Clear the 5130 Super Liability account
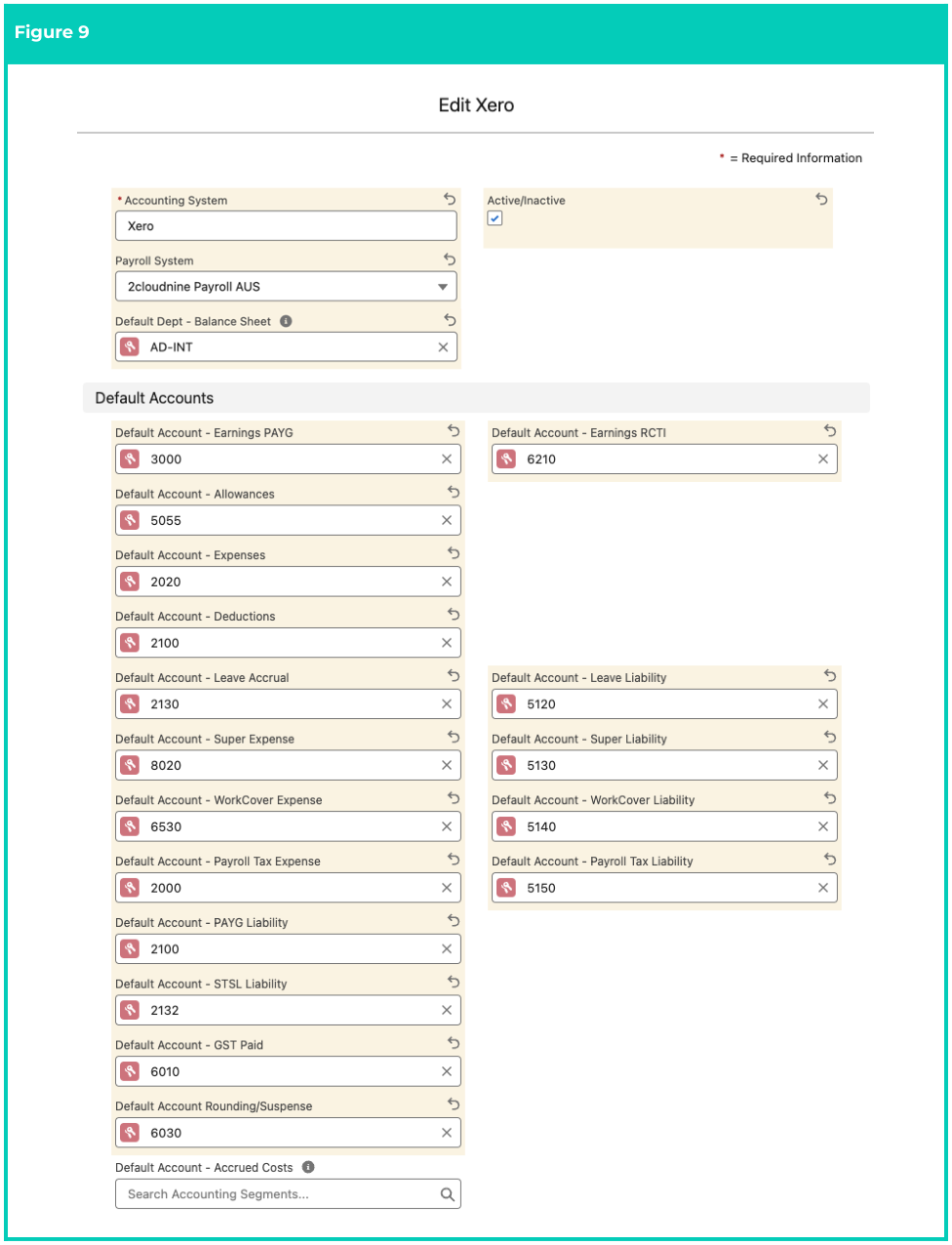 (823, 766)
